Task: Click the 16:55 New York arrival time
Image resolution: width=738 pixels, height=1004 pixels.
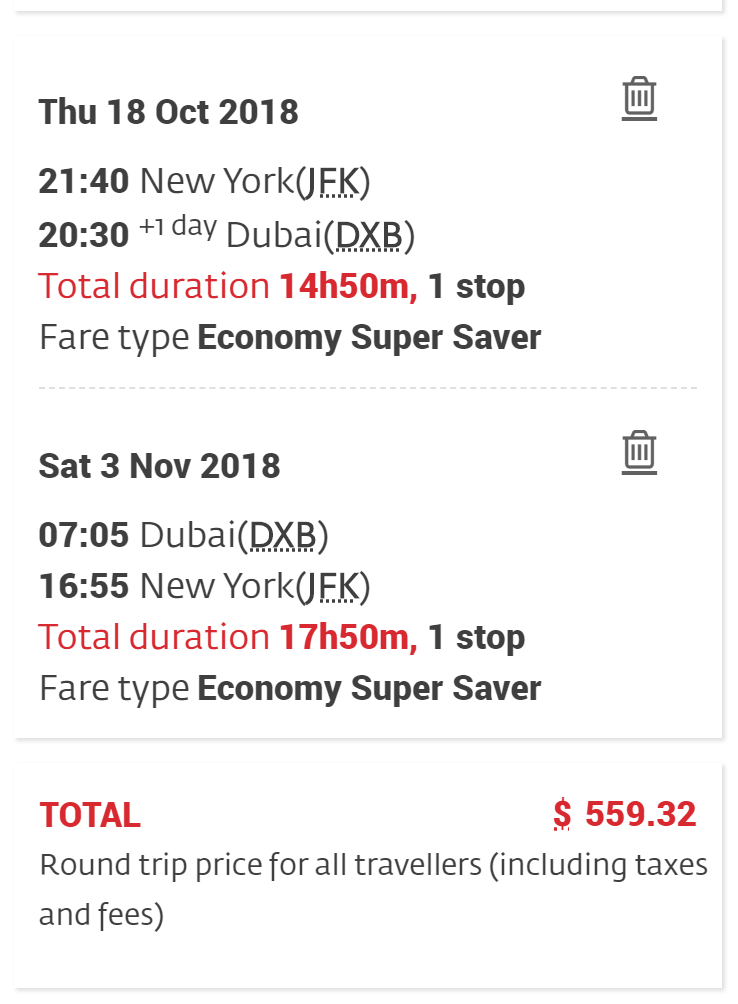Action: tap(84, 586)
